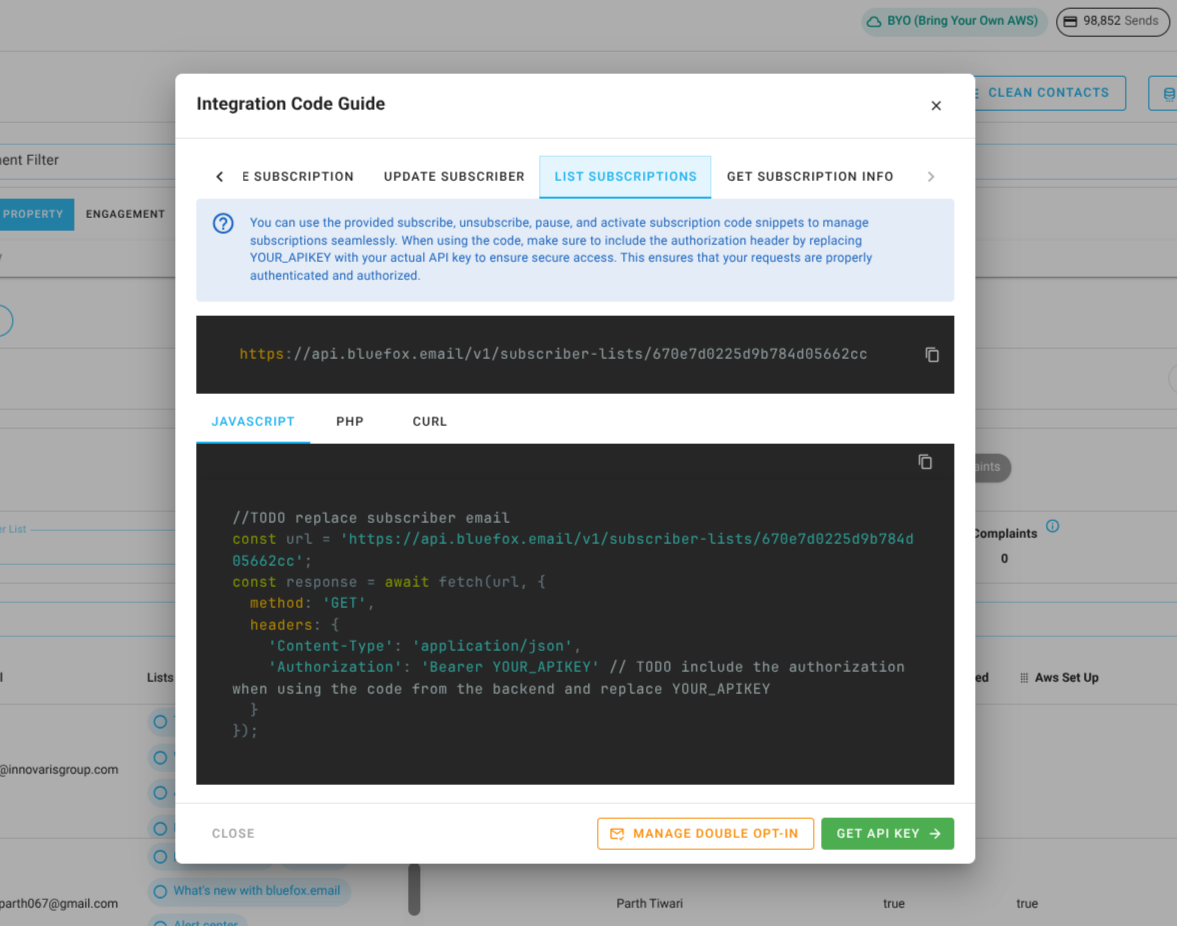Image resolution: width=1177 pixels, height=926 pixels.
Task: Click the Complaints info icon
Action: pyautogui.click(x=1052, y=526)
